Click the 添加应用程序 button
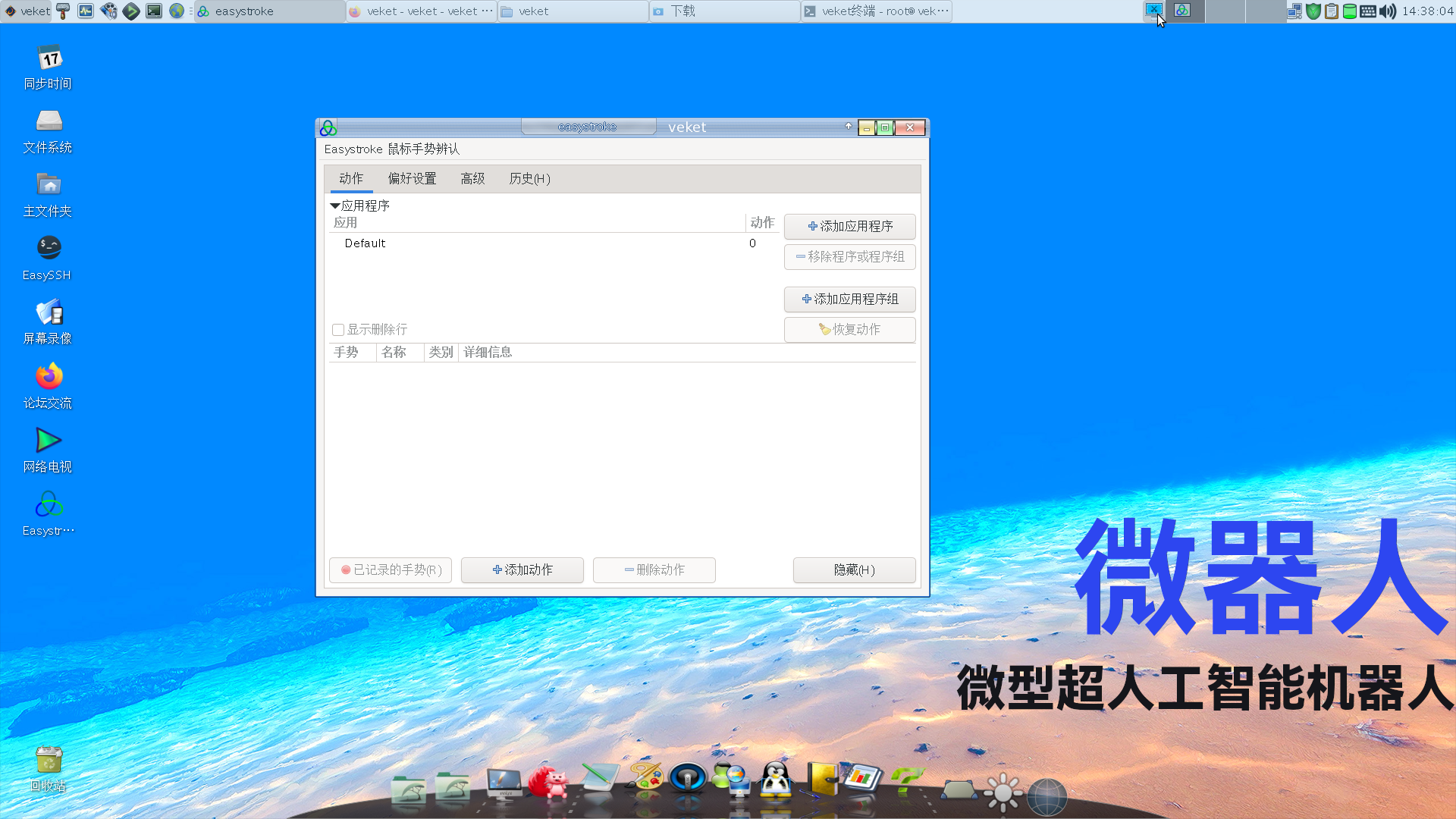Image resolution: width=1456 pixels, height=819 pixels. click(850, 226)
